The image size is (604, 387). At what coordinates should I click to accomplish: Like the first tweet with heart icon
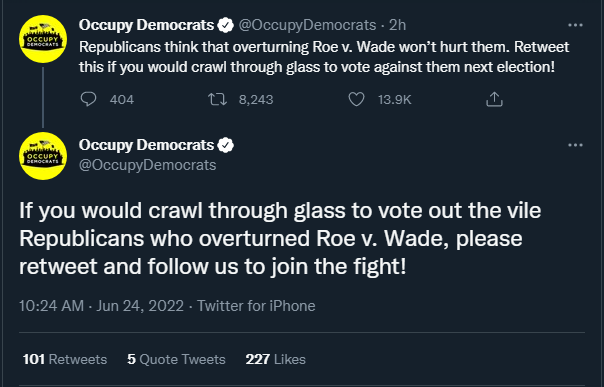356,99
